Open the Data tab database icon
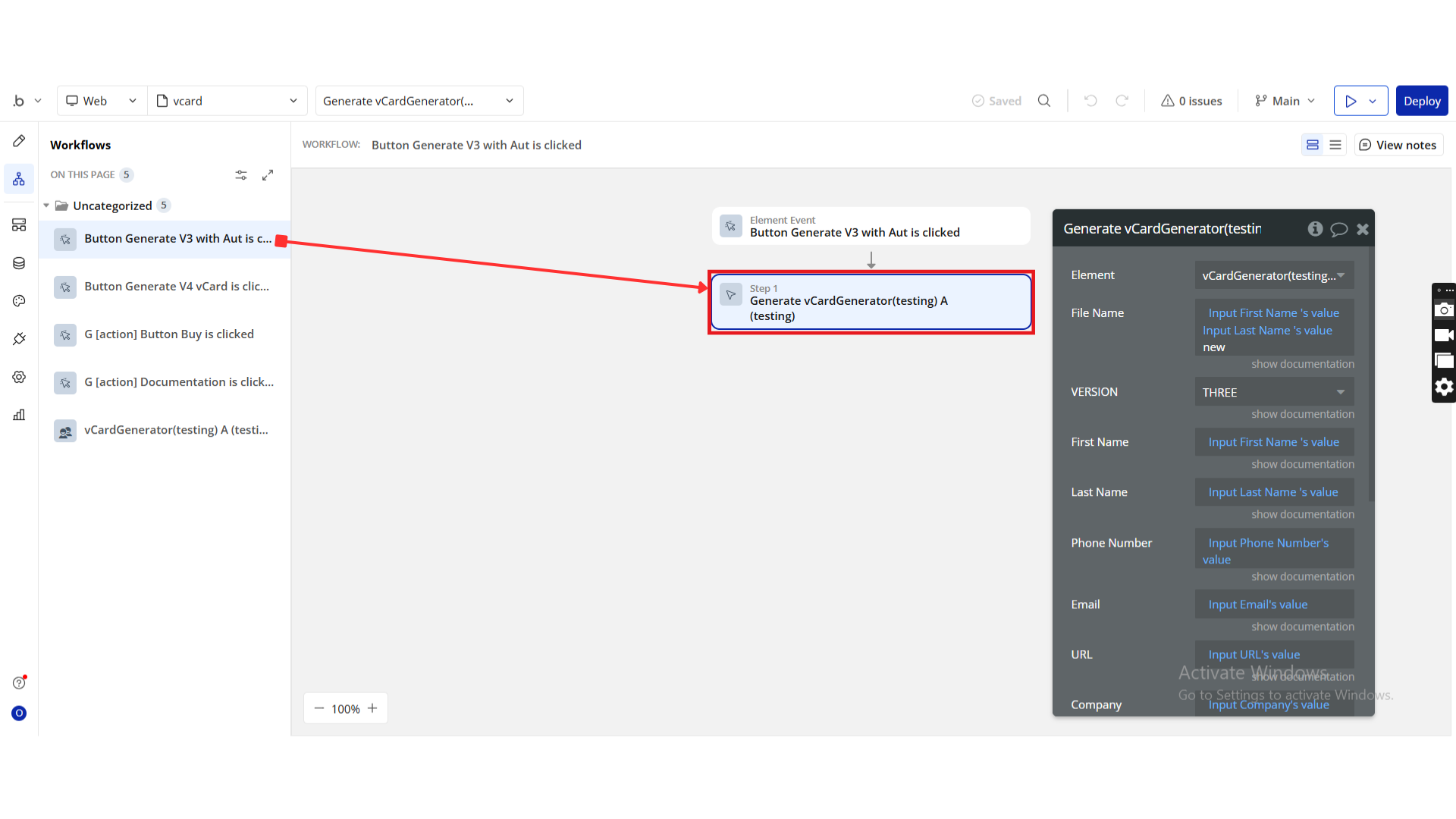The width and height of the screenshot is (1456, 819). pyautogui.click(x=19, y=263)
